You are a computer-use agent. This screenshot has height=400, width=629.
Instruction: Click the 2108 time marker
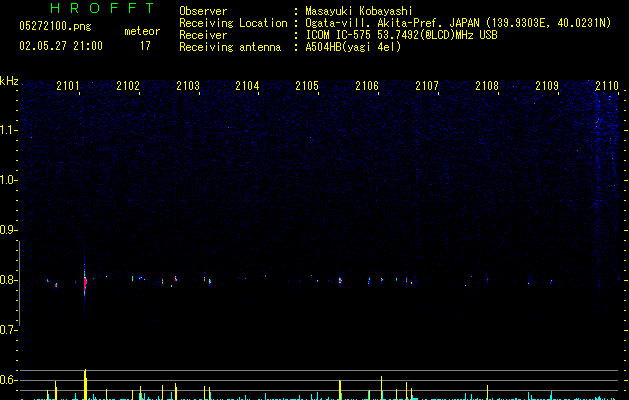coord(487,86)
